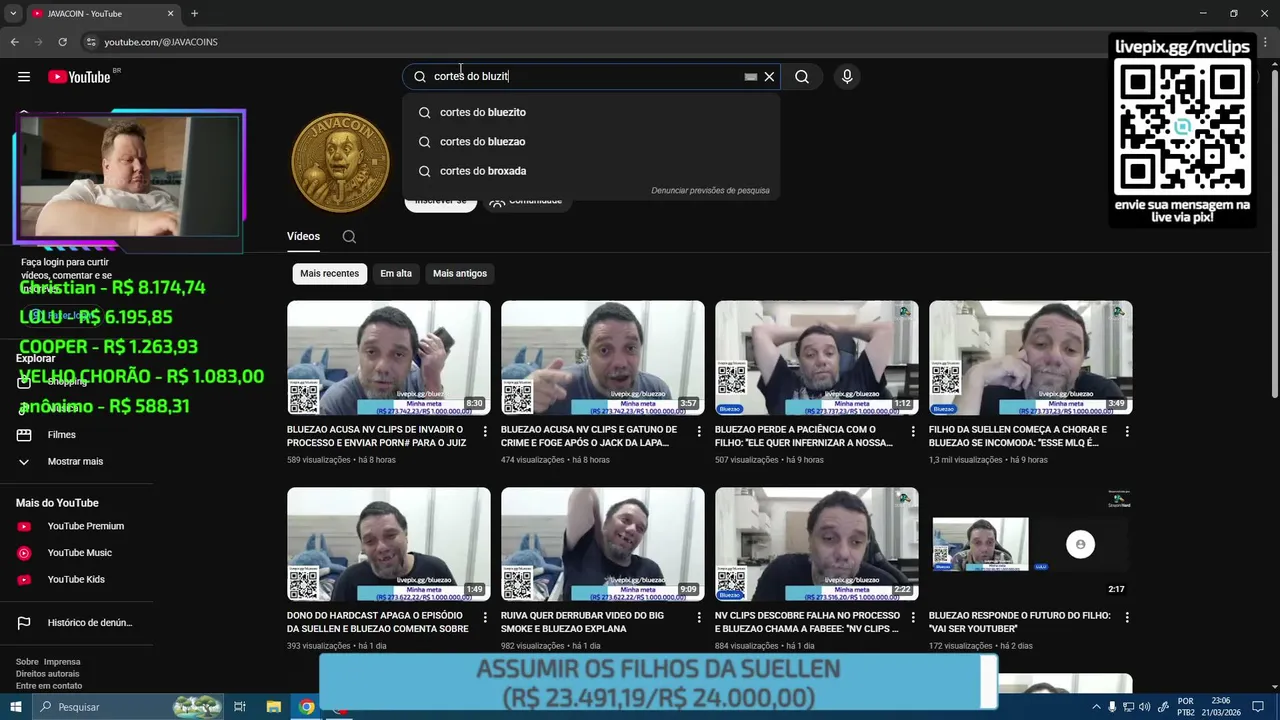Select the 'Mais recentes' filter chip

pyautogui.click(x=329, y=273)
